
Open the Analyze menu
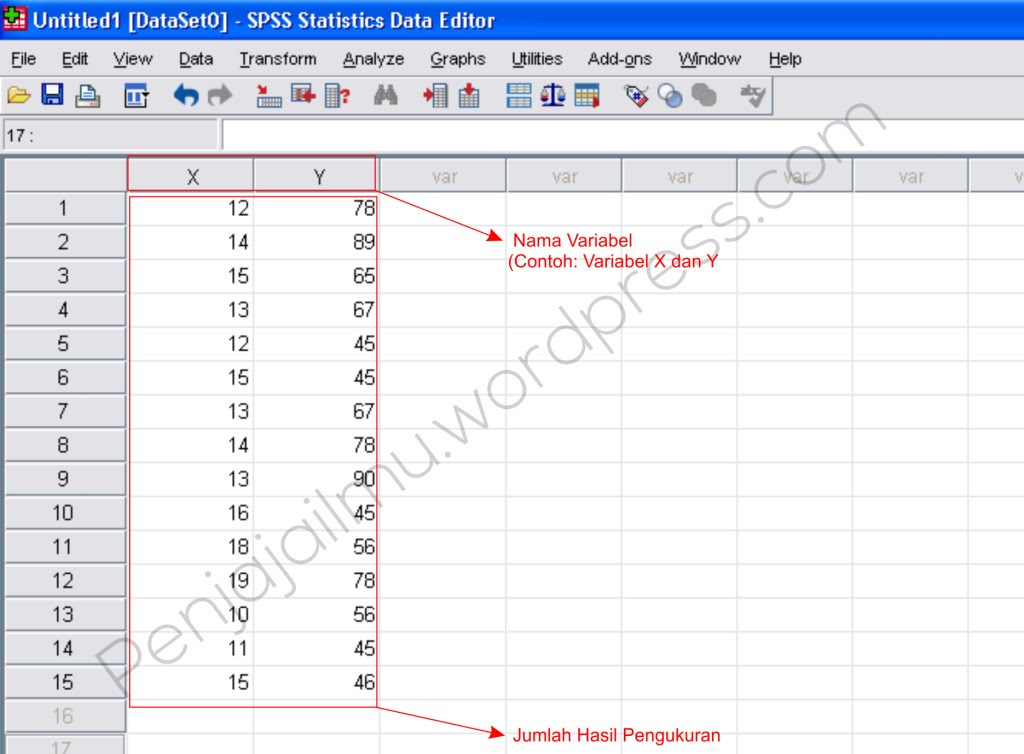374,59
